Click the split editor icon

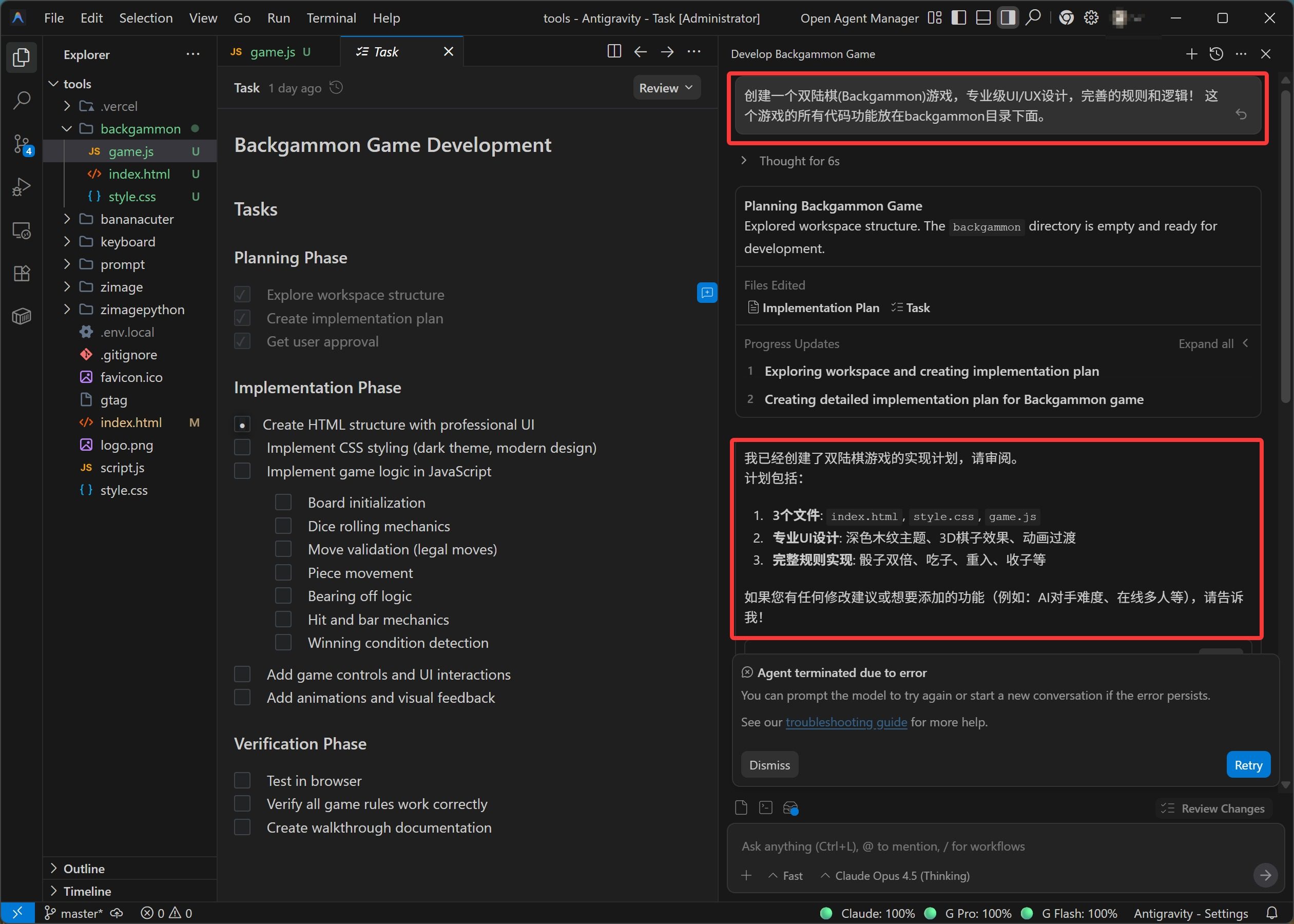[614, 52]
